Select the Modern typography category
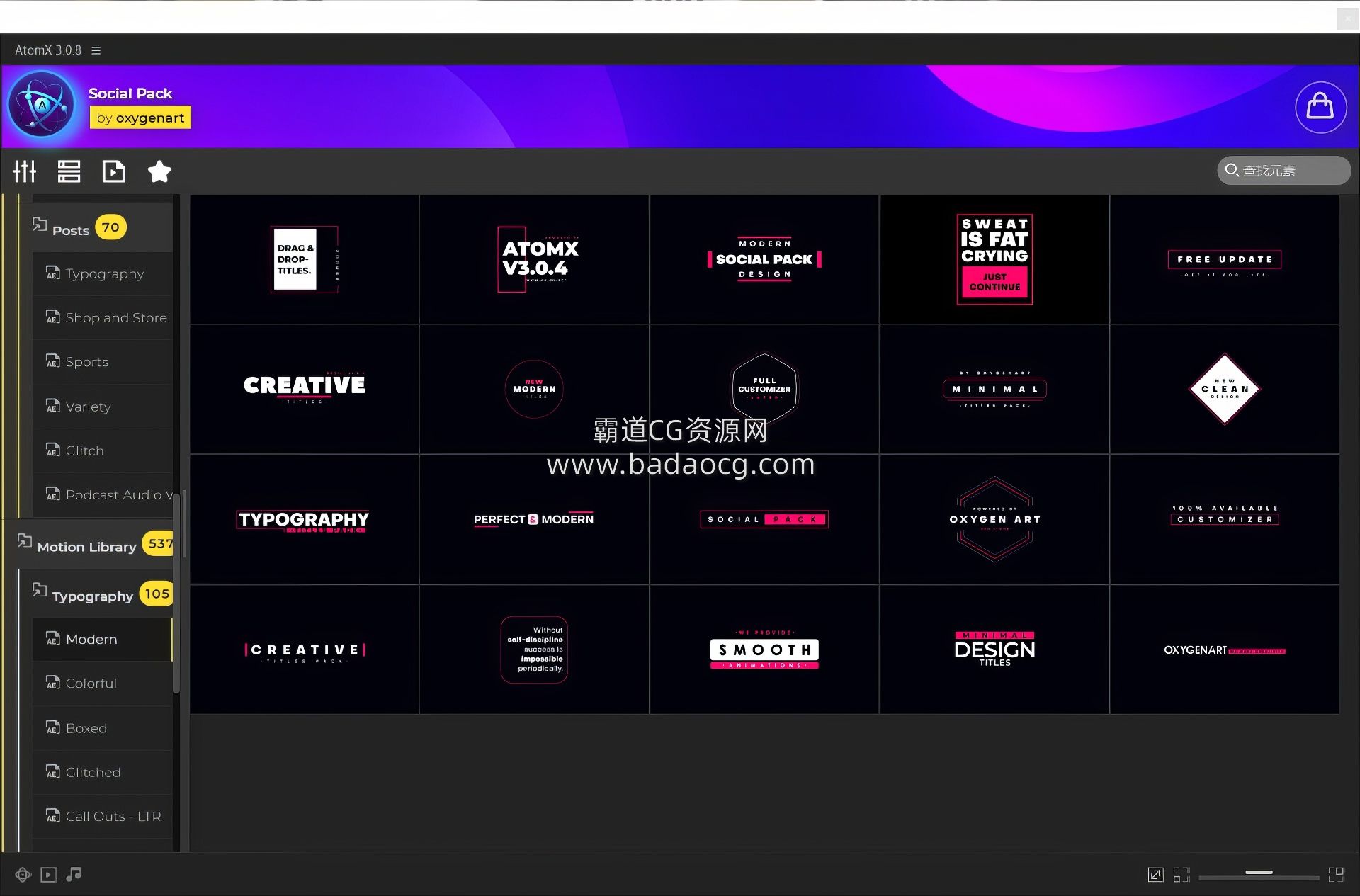Image resolution: width=1360 pixels, height=896 pixels. point(103,639)
